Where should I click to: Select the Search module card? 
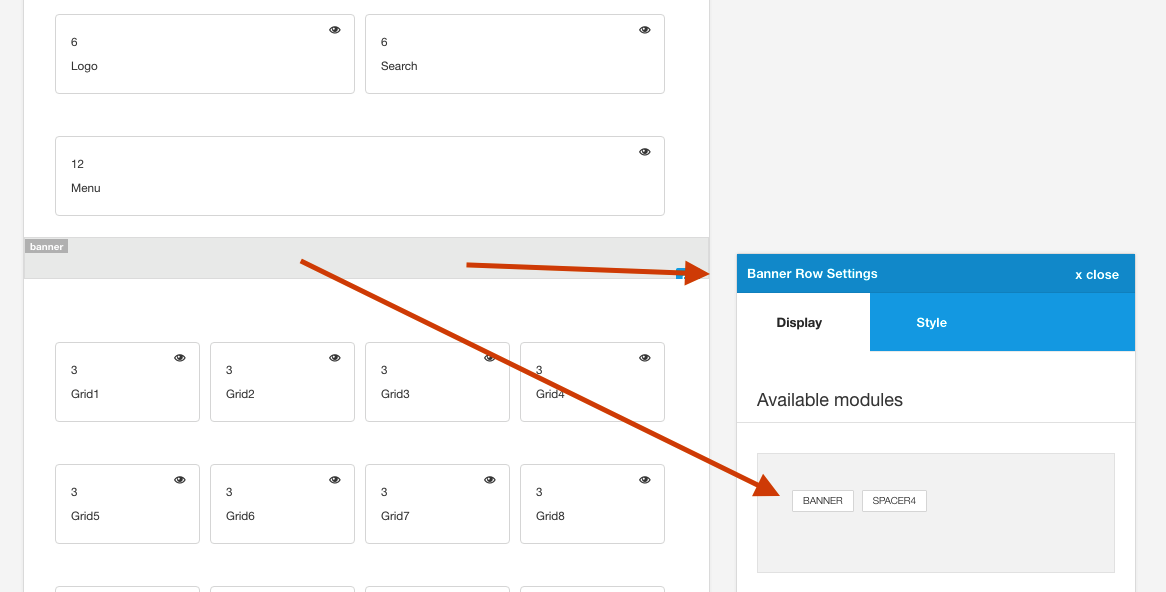(515, 54)
